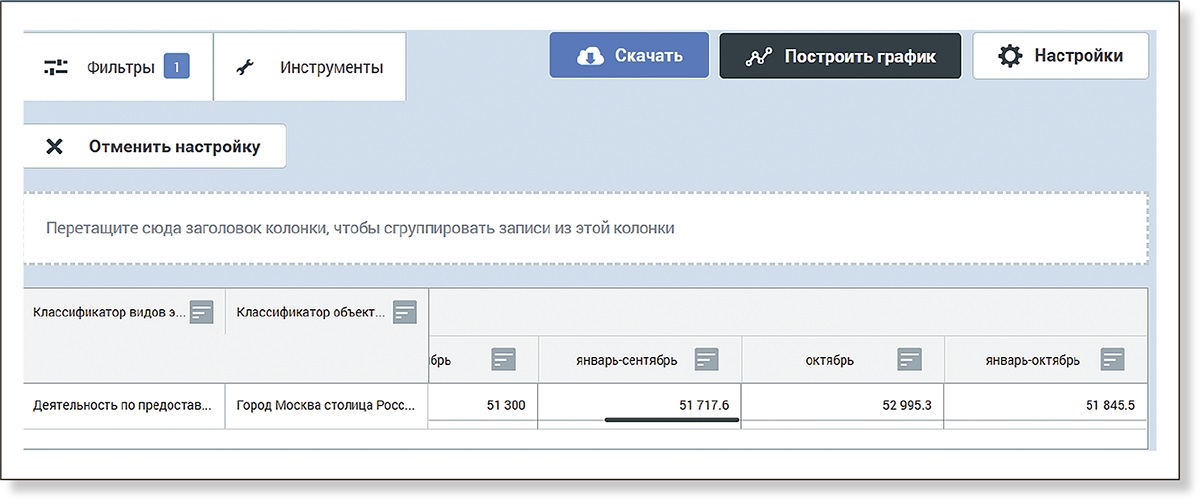Open the Фильтры tab

pyautogui.click(x=118, y=68)
